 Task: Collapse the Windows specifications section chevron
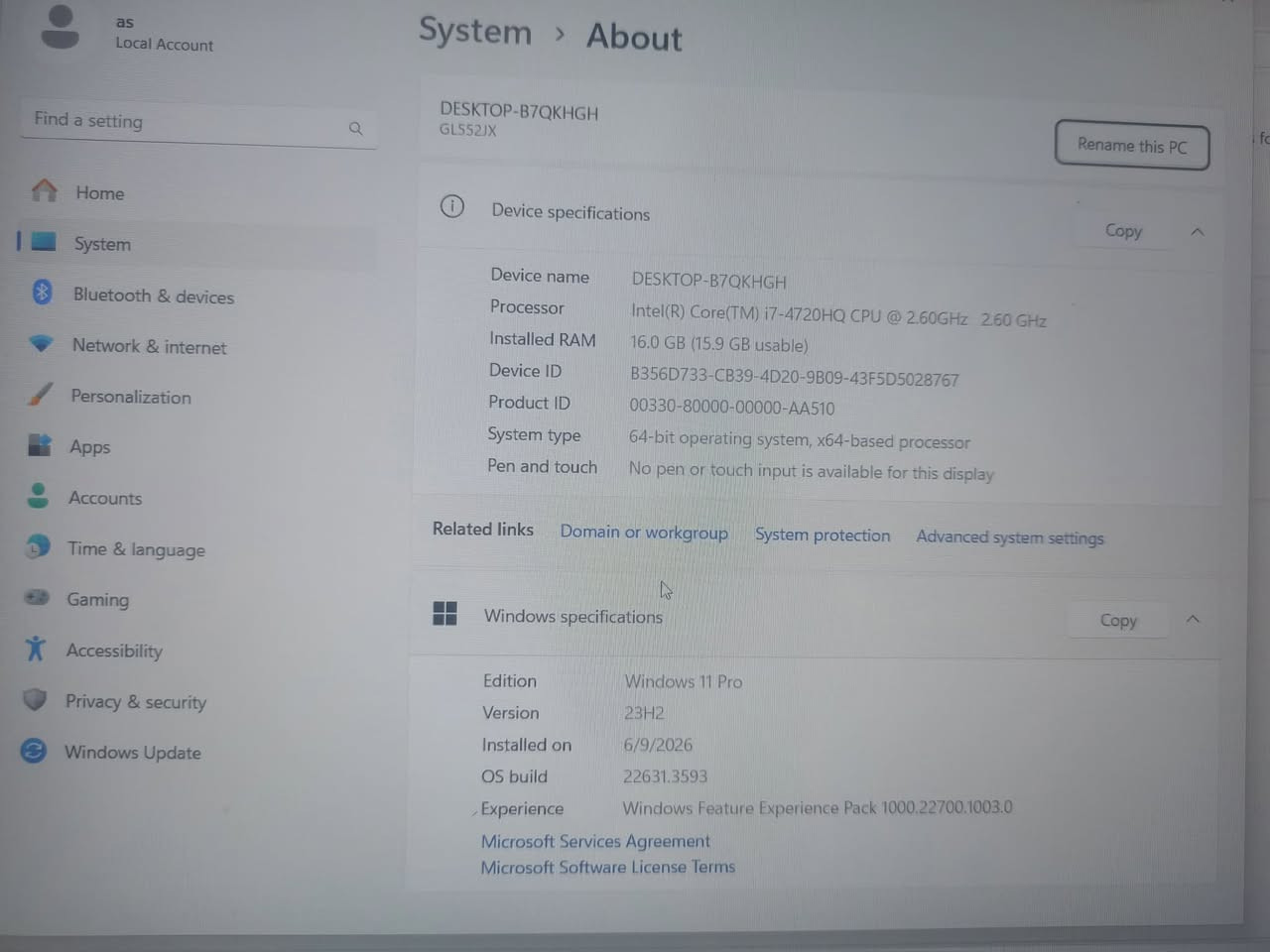1194,619
